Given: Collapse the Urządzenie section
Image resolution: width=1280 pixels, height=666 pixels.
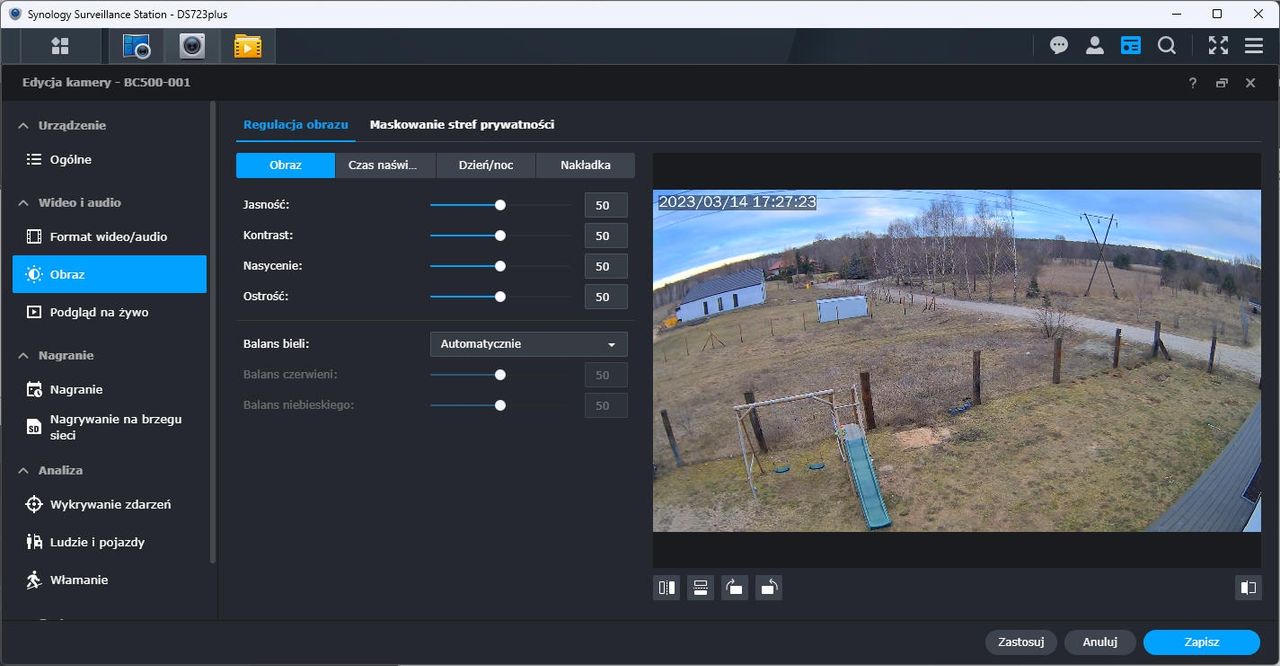Looking at the screenshot, I should pyautogui.click(x=24, y=126).
